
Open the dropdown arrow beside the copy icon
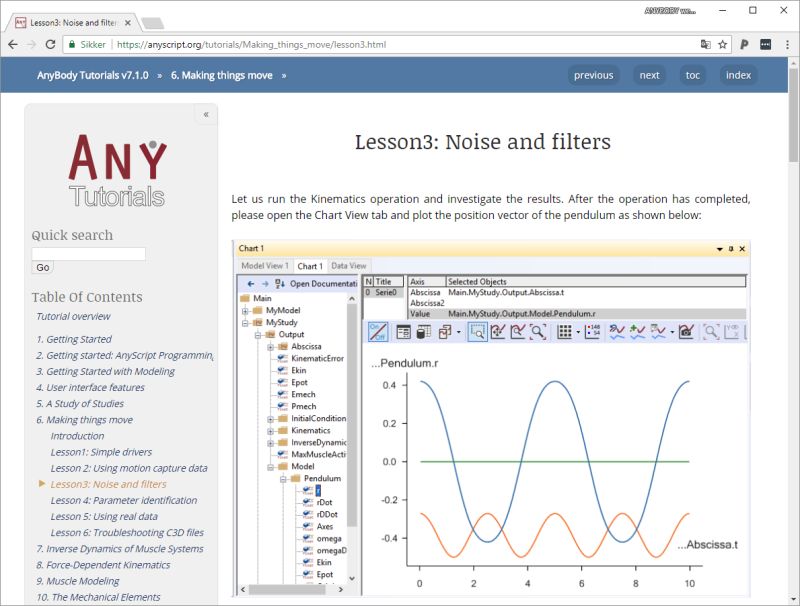coord(459,332)
